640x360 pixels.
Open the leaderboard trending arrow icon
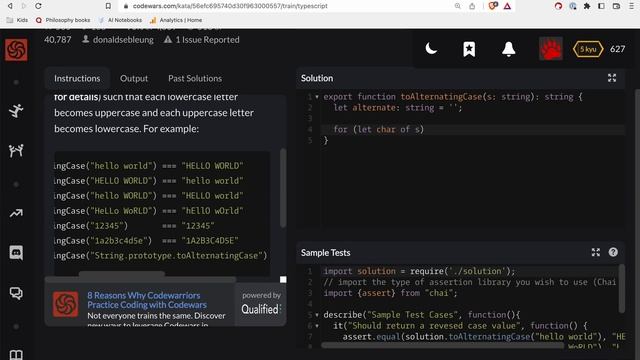click(x=16, y=213)
